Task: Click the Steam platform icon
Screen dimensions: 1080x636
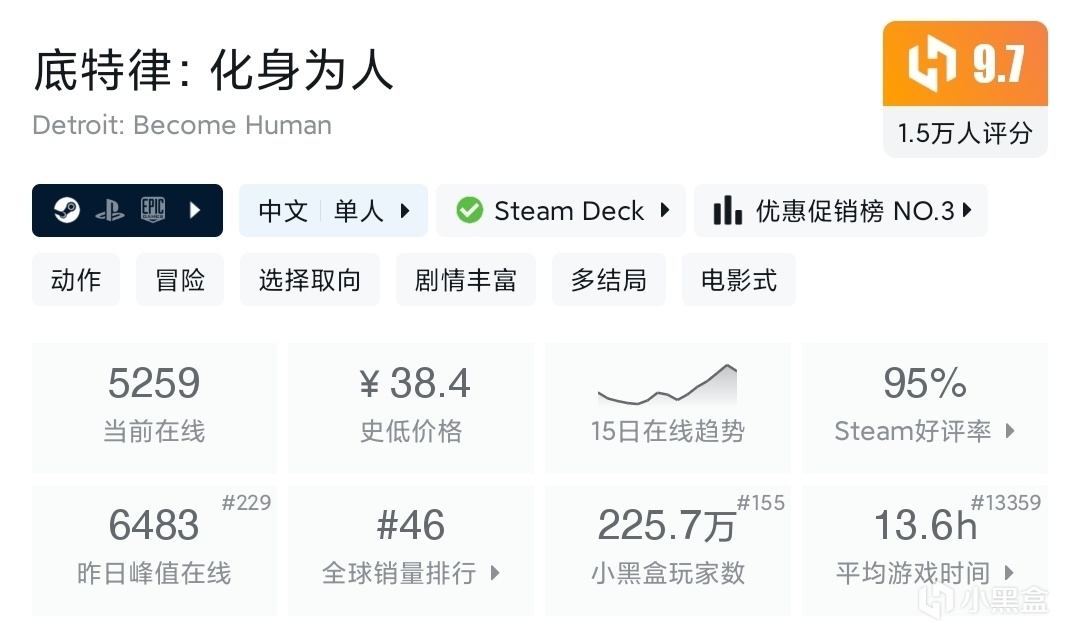Action: tap(67, 210)
